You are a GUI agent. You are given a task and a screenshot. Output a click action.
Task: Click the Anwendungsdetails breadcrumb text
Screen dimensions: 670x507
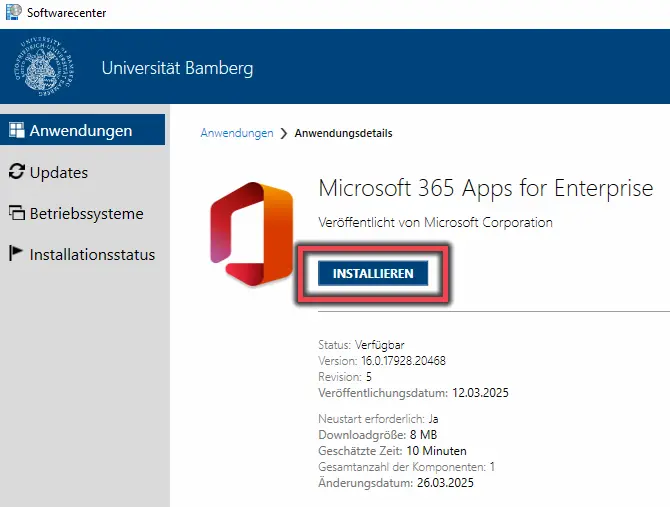[343, 133]
